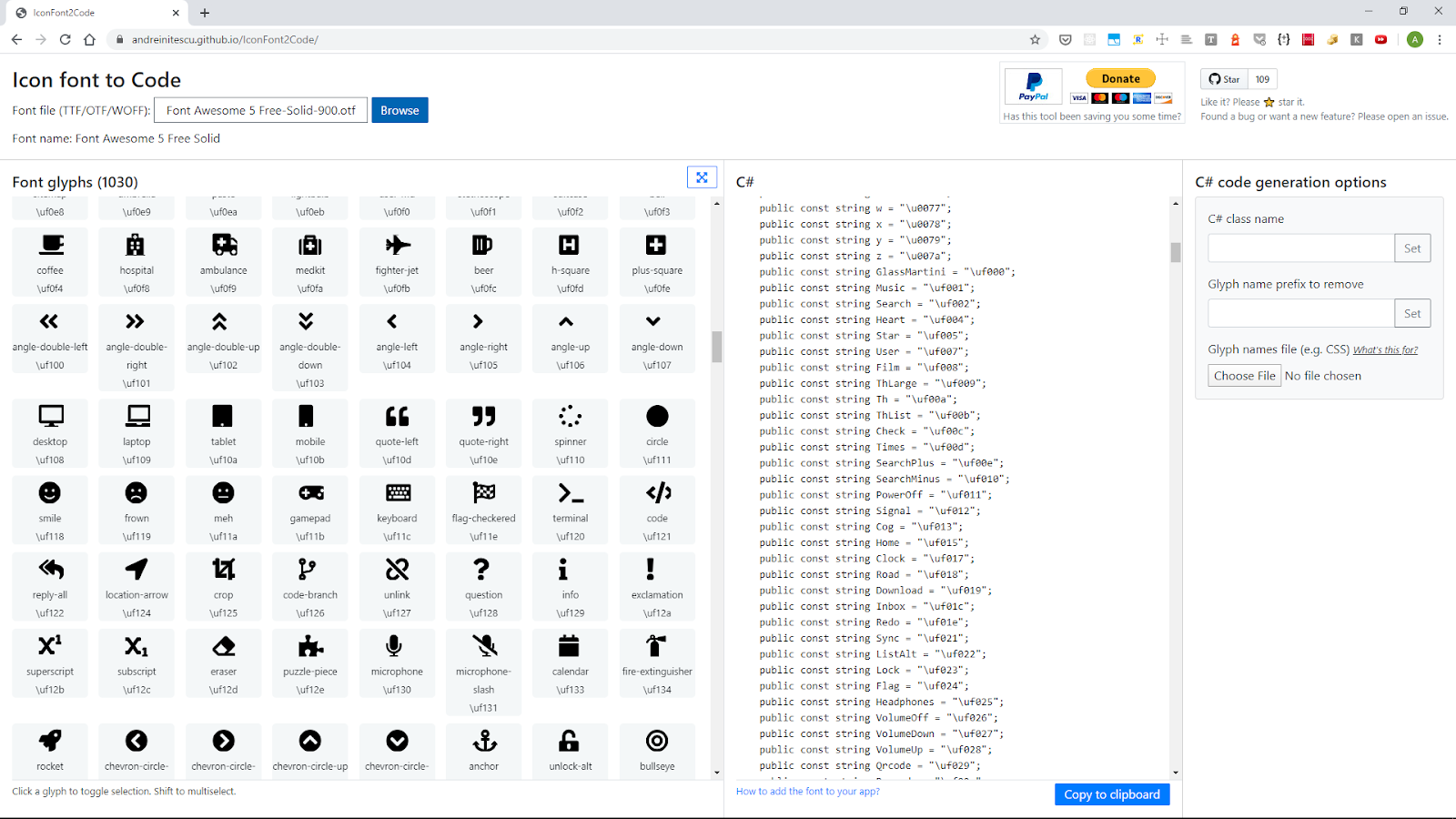This screenshot has height=819, width=1456.
Task: Open the "What's this for?" link
Action: click(1385, 349)
